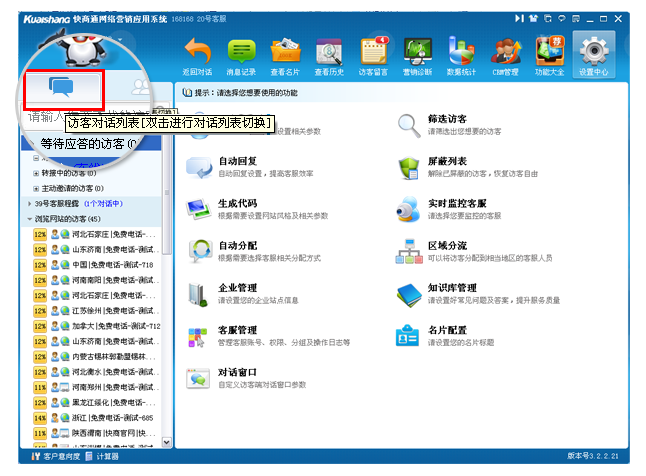Open CRM管理 toolbar icon
This screenshot has width=646, height=476.
coord(505,51)
